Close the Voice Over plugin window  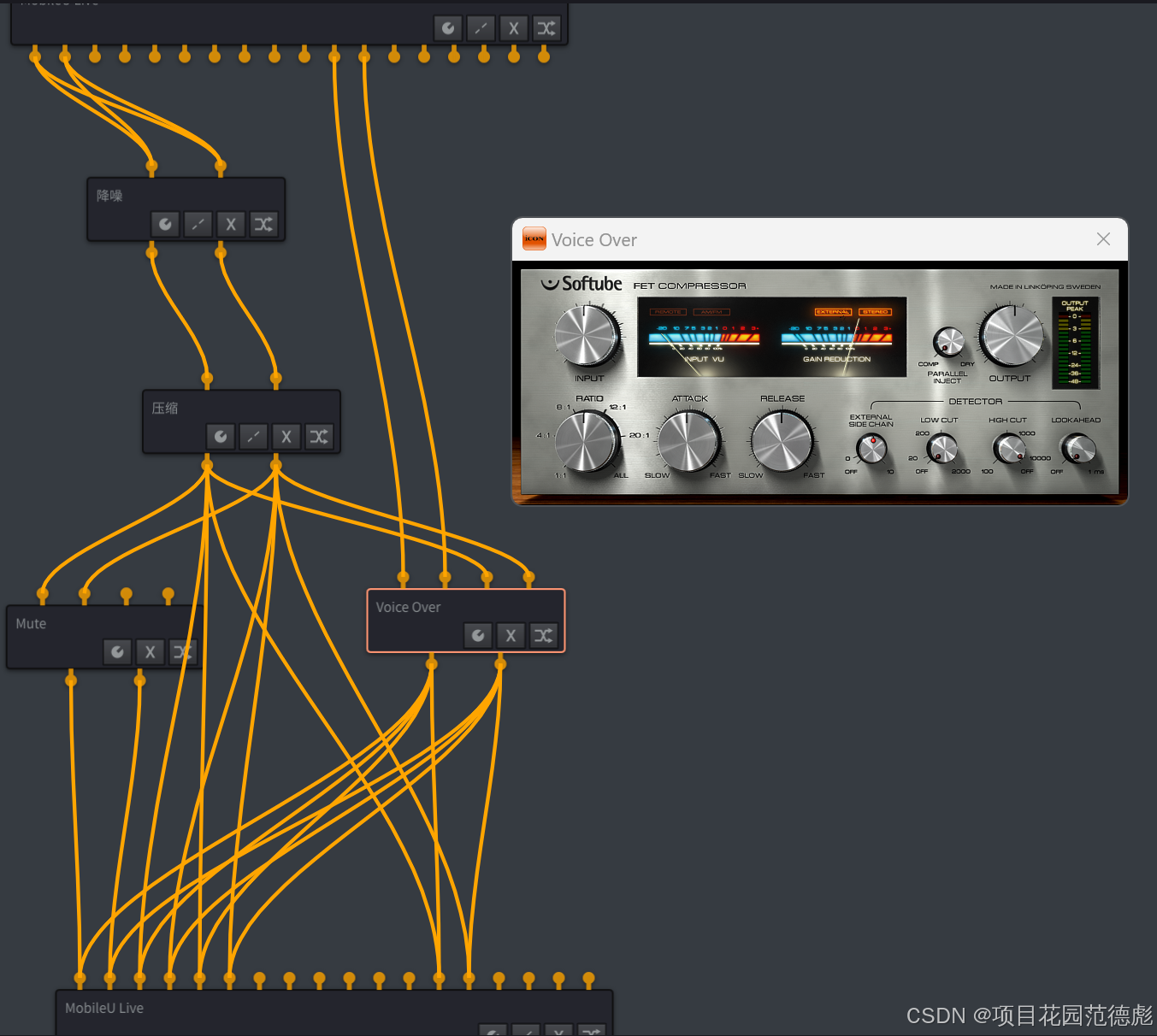[1103, 239]
